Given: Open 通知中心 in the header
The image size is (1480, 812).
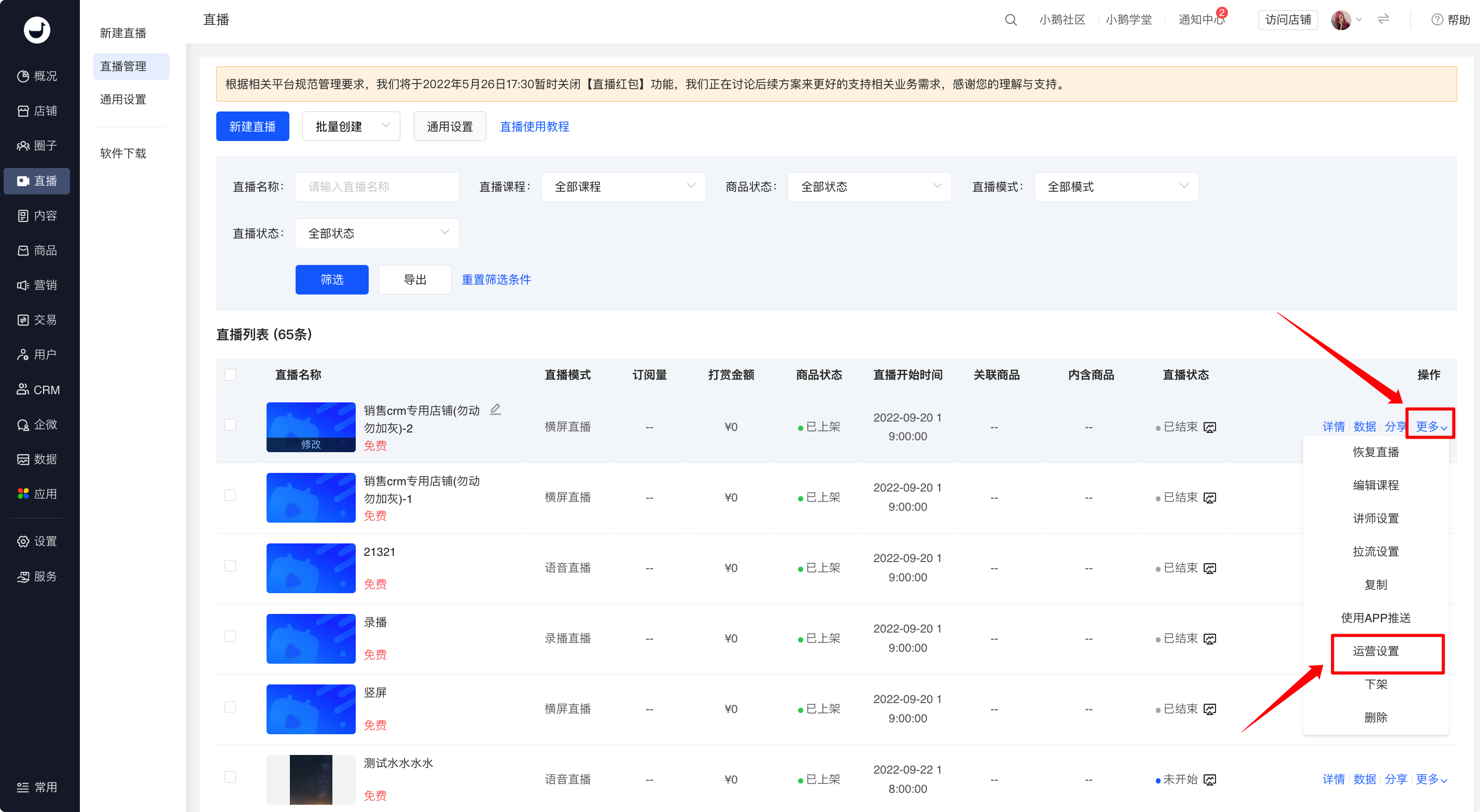Looking at the screenshot, I should [1201, 20].
